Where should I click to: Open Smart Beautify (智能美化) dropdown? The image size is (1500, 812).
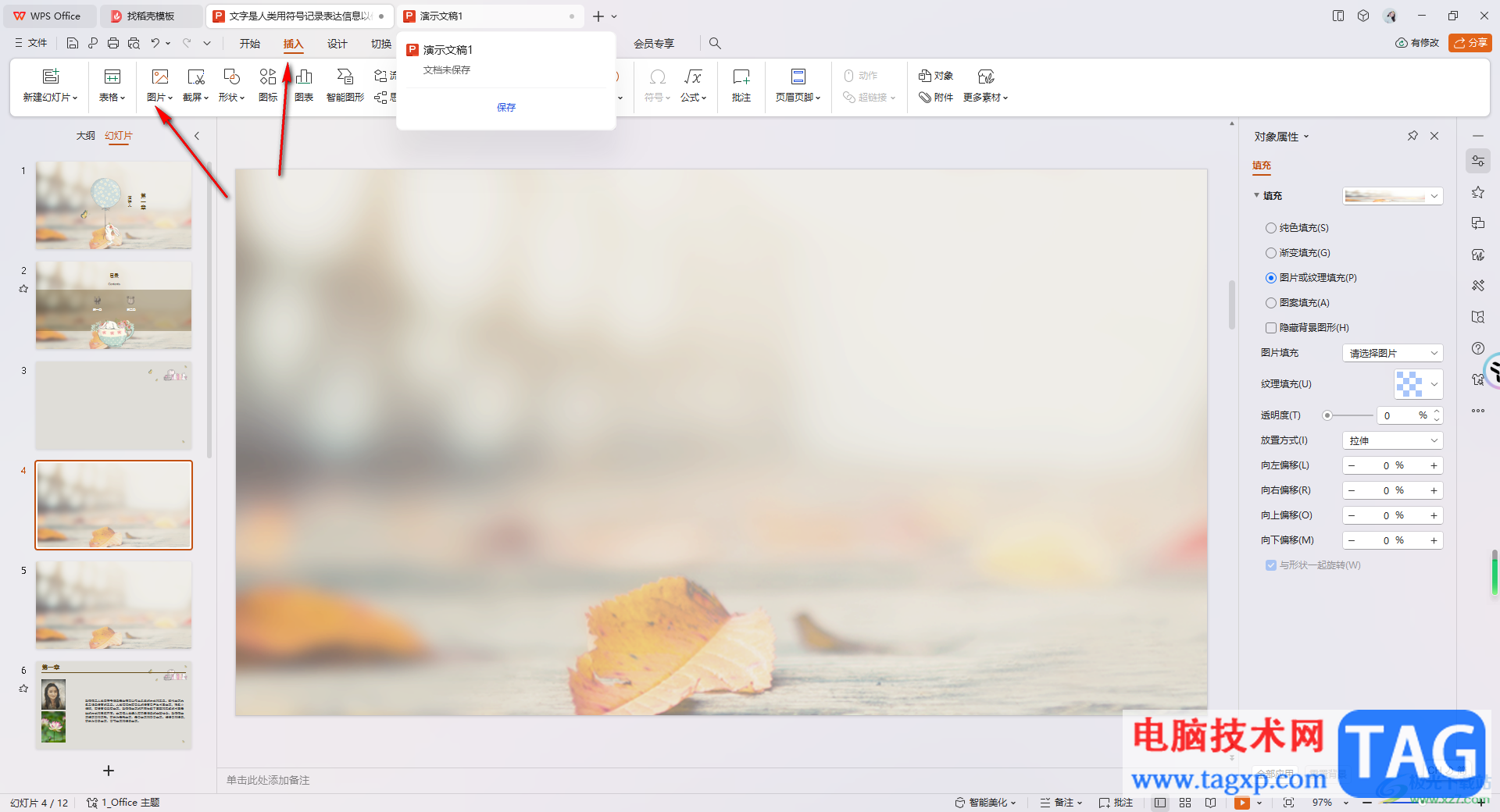tap(986, 803)
